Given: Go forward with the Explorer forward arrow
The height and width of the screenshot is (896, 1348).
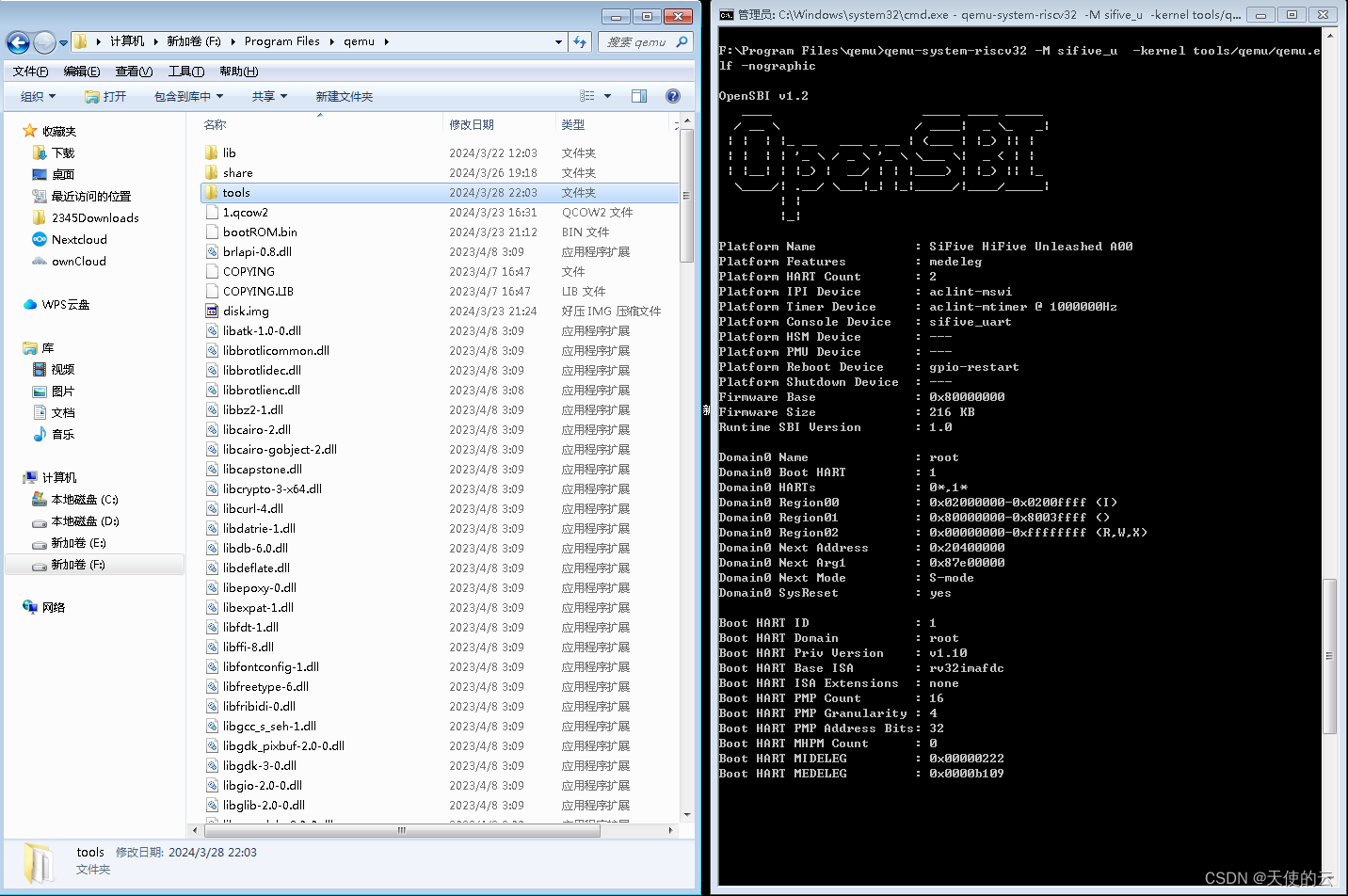Looking at the screenshot, I should pos(44,42).
